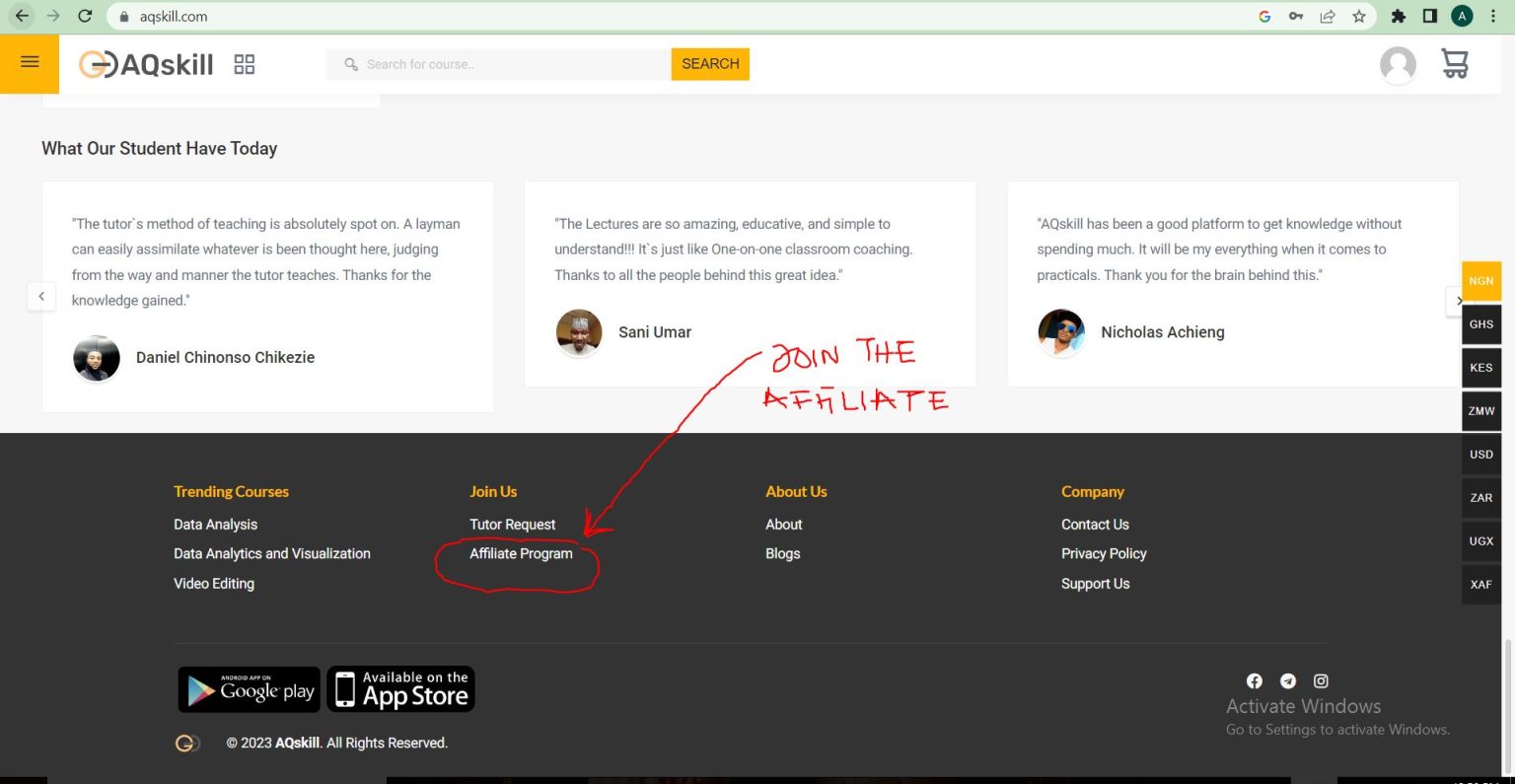
Task: Open the Privacy Policy page
Action: tap(1104, 553)
